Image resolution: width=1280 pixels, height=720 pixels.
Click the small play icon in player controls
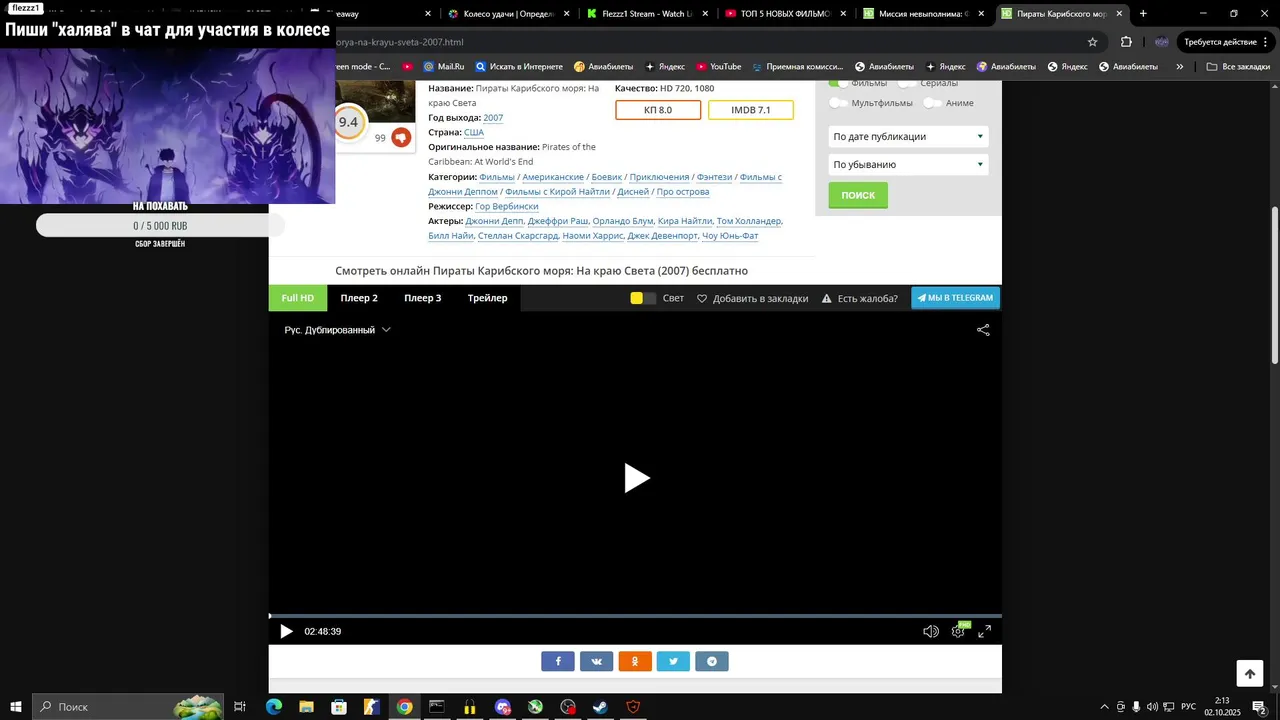(286, 631)
